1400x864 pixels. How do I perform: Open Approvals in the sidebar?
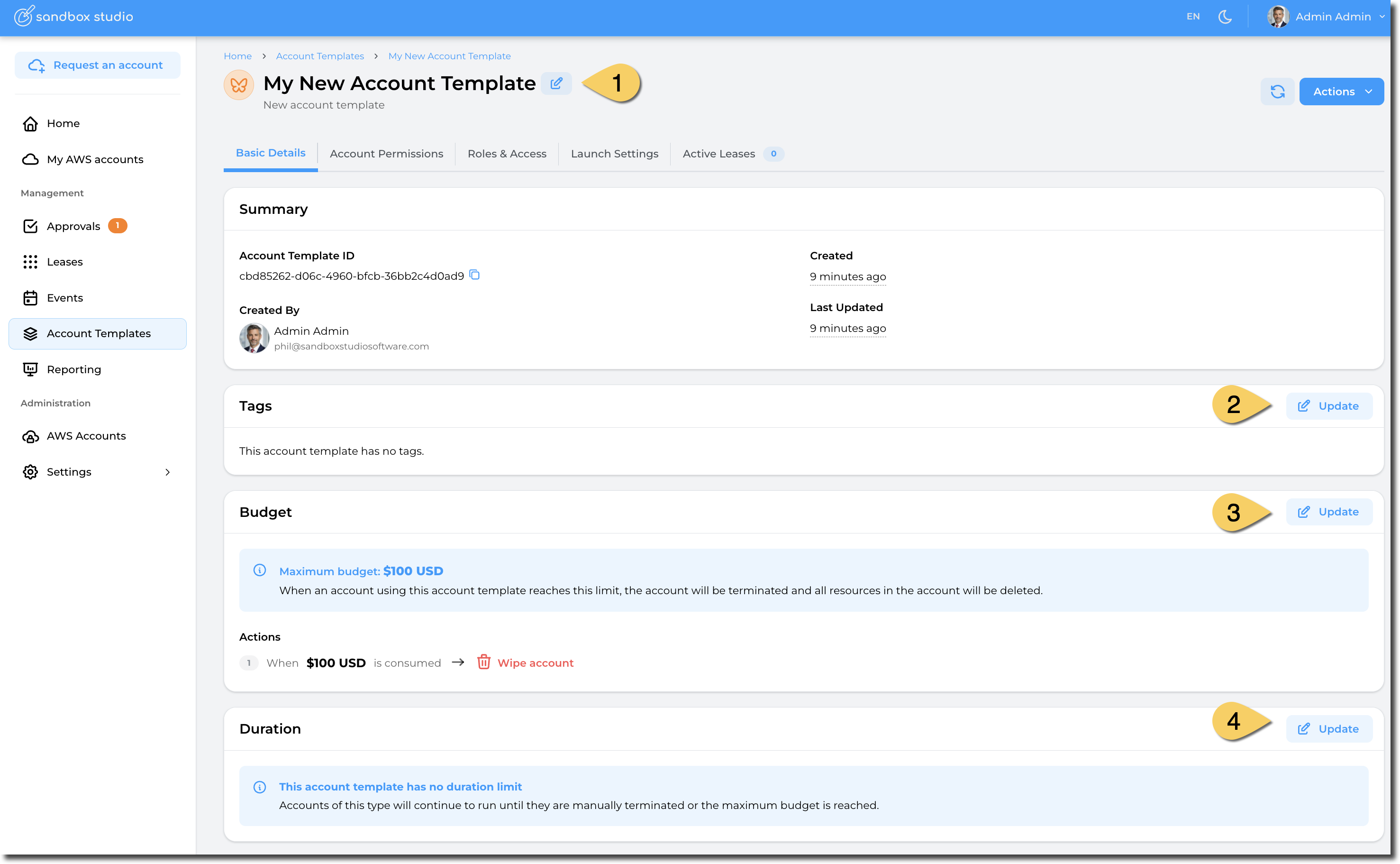click(x=73, y=226)
